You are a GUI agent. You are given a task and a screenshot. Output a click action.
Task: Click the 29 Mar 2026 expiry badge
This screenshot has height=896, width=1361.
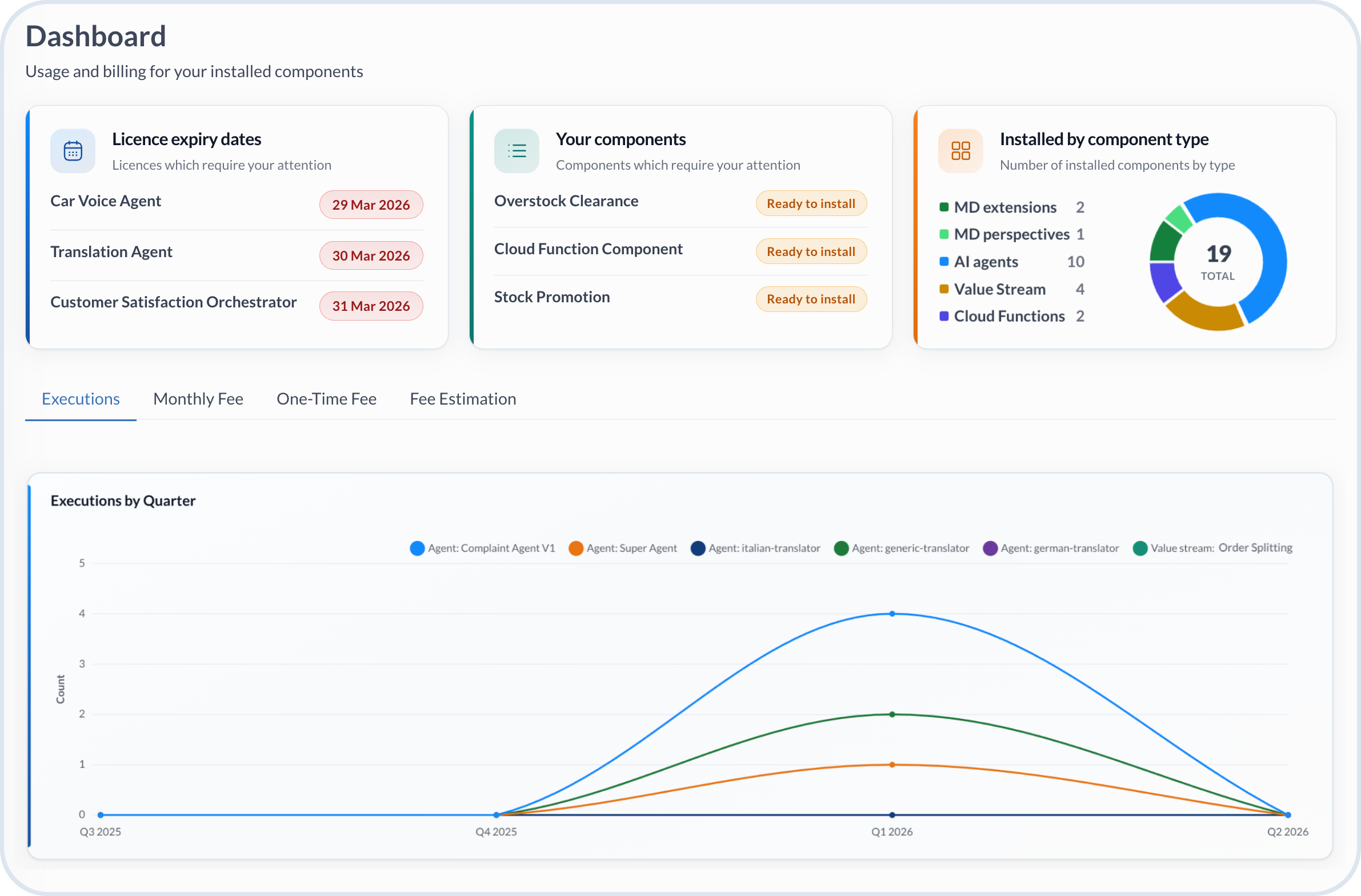tap(371, 205)
